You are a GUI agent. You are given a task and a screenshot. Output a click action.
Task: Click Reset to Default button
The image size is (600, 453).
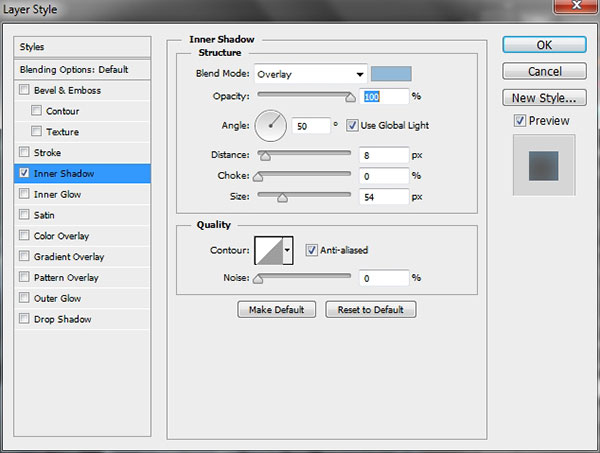click(x=370, y=310)
